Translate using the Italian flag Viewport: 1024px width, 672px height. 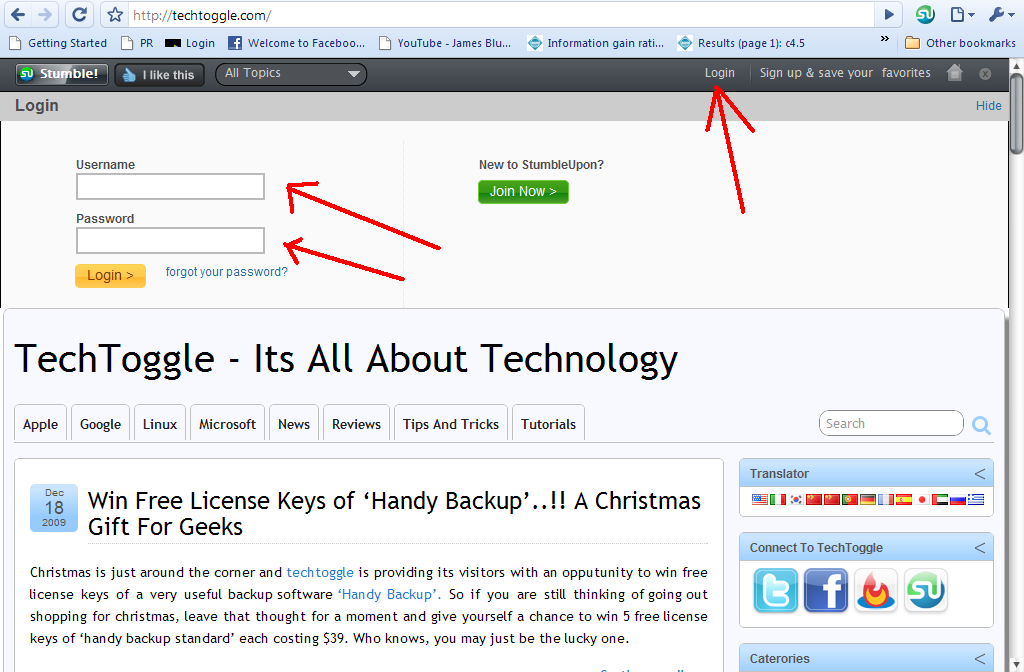778,500
